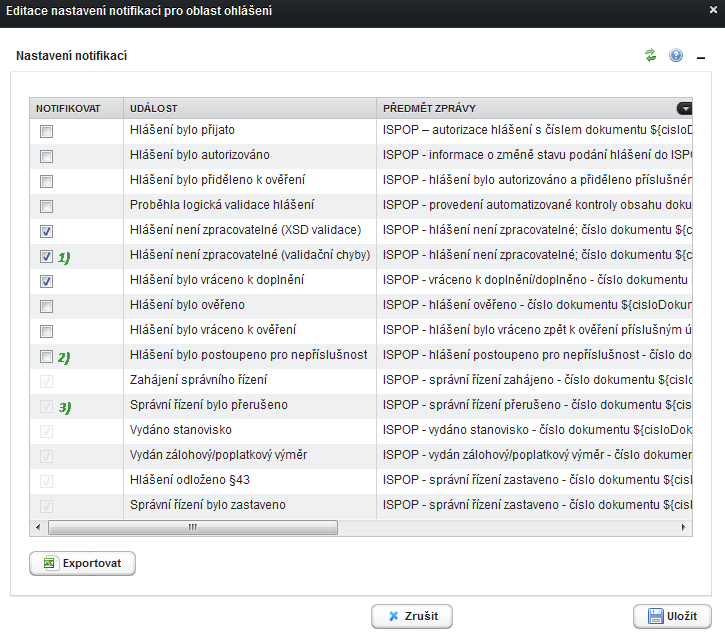Open the blue help question mark icon

[x=676, y=55]
